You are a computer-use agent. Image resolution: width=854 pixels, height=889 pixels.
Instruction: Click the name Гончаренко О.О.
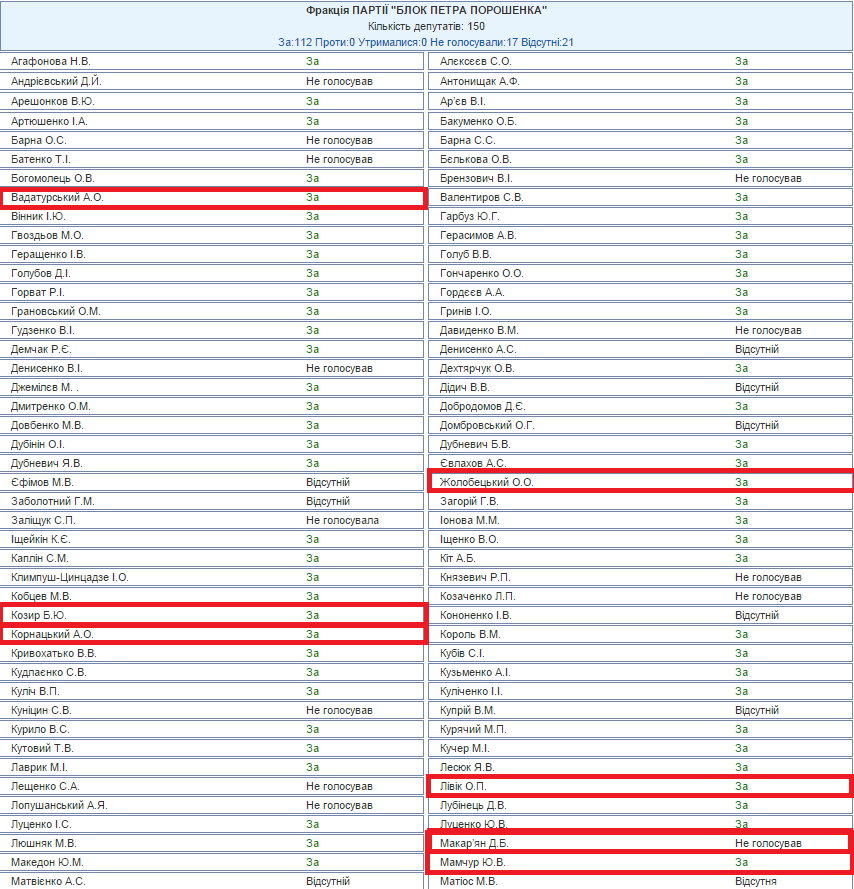482,273
